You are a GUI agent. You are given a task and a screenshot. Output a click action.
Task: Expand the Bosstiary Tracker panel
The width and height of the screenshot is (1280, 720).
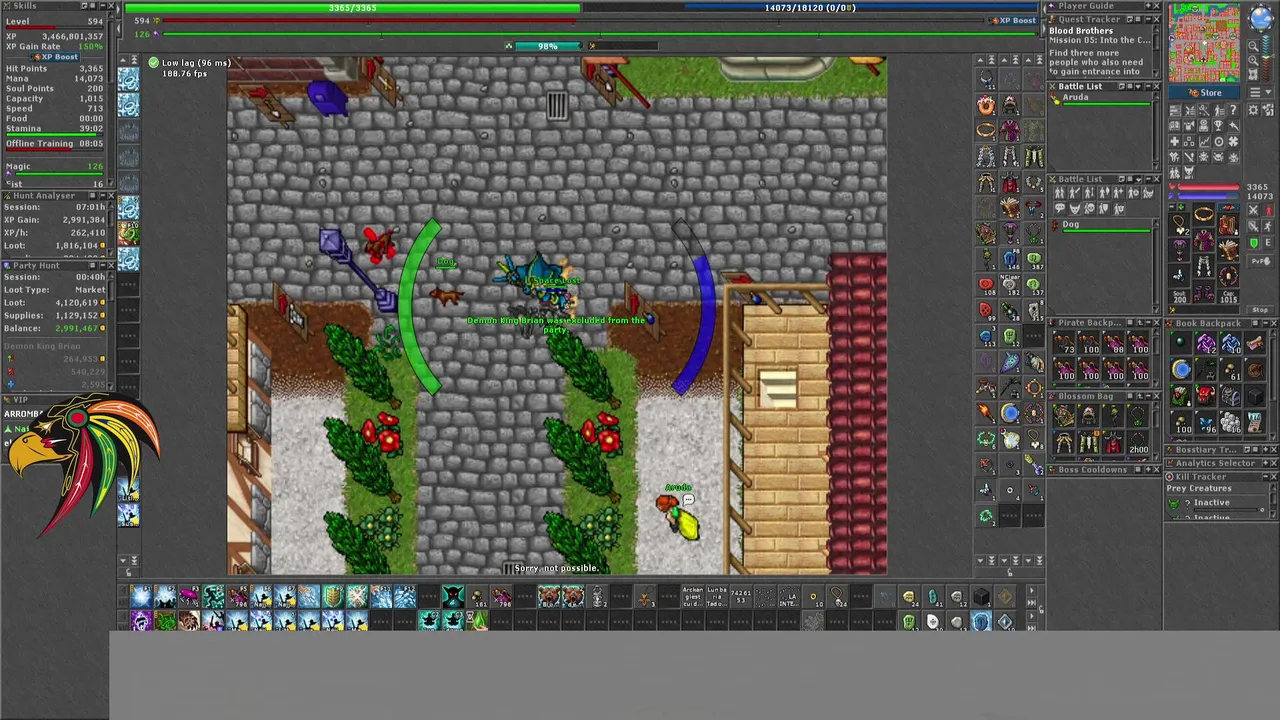pos(1266,450)
